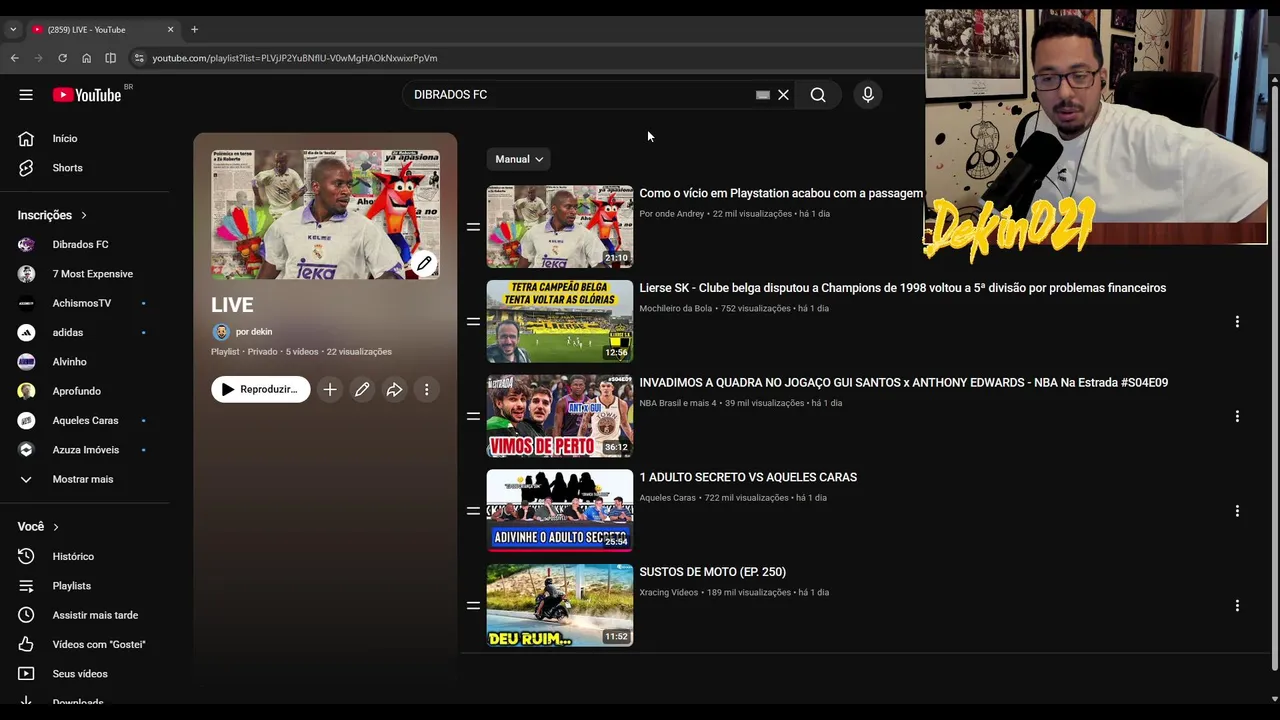Viewport: 1280px width, 720px height.
Task: Open the ADULTO SECRETO video thumbnail
Action: coord(560,511)
